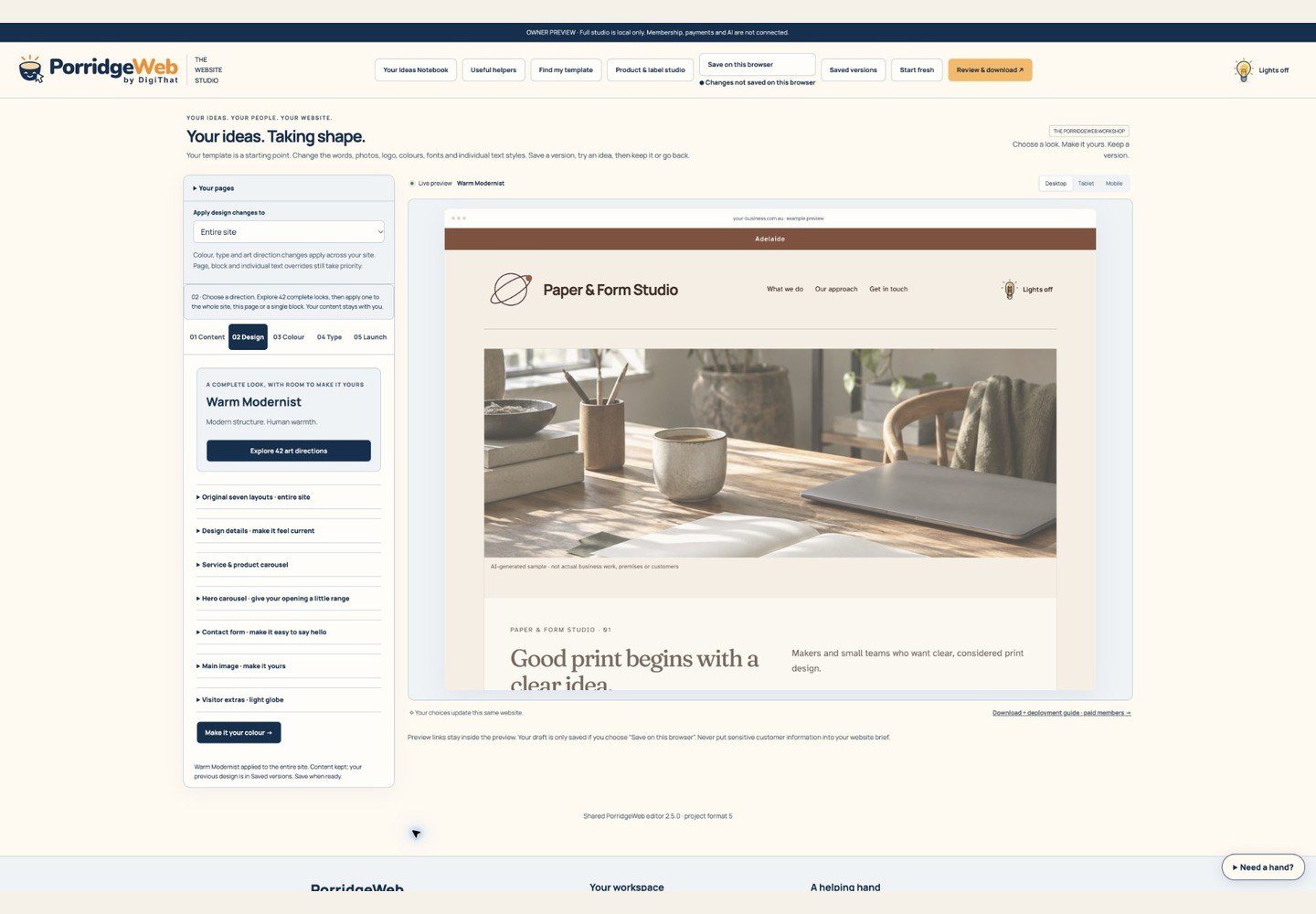Click the planet logo of Paper & Form Studio
Screen dimensions: 1316x914
pyautogui.click(x=511, y=290)
